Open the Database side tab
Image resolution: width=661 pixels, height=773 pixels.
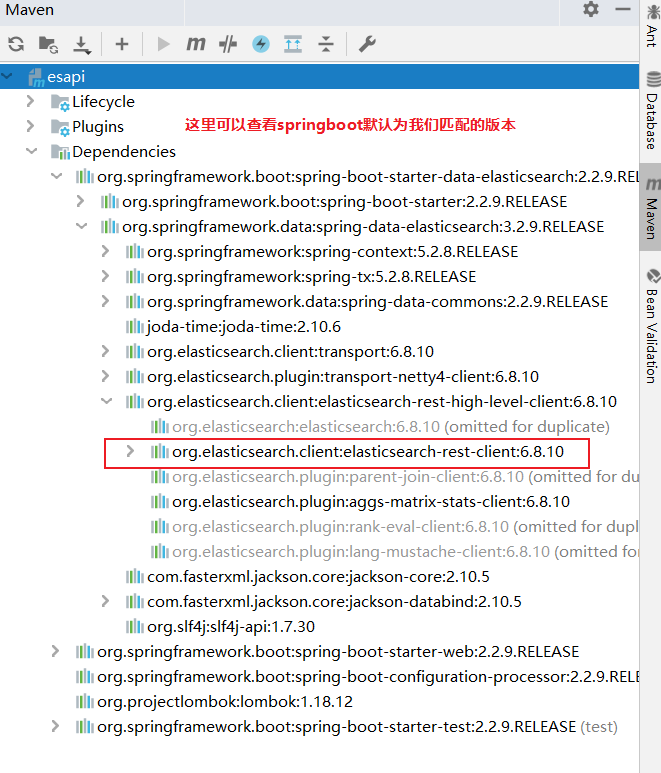(652, 110)
